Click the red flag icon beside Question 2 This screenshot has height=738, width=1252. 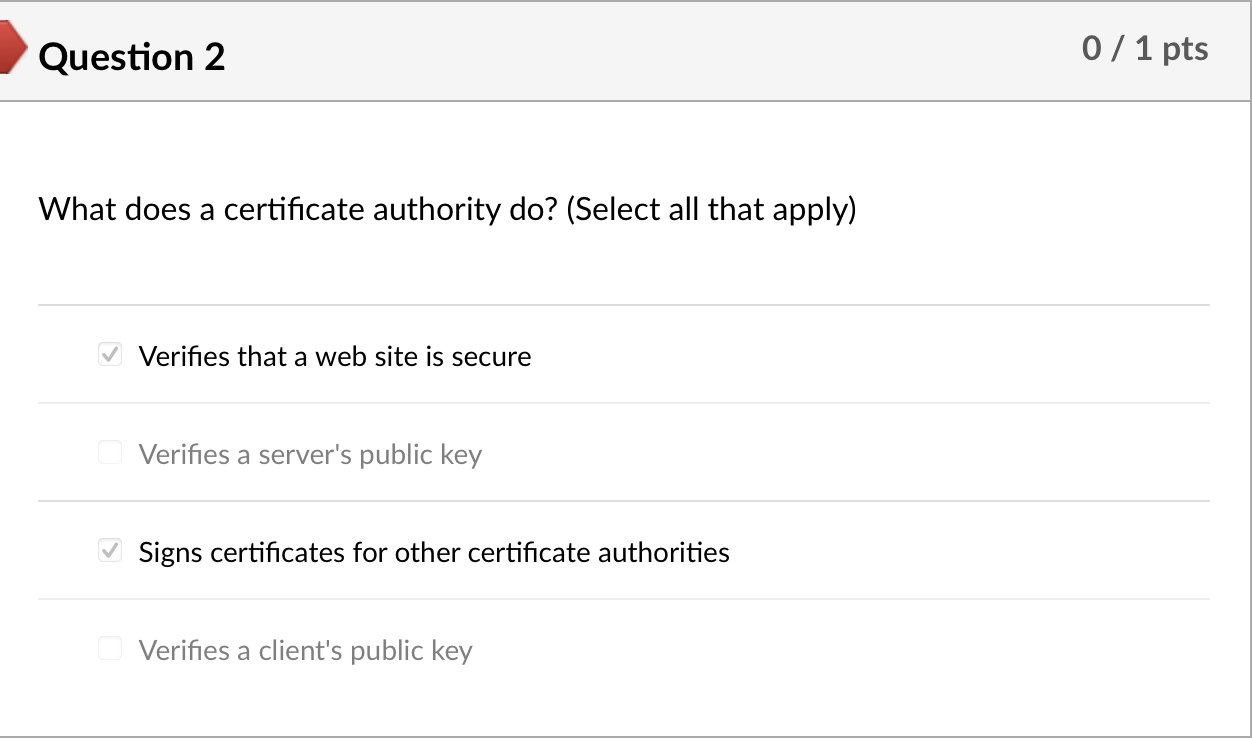click(x=12, y=45)
